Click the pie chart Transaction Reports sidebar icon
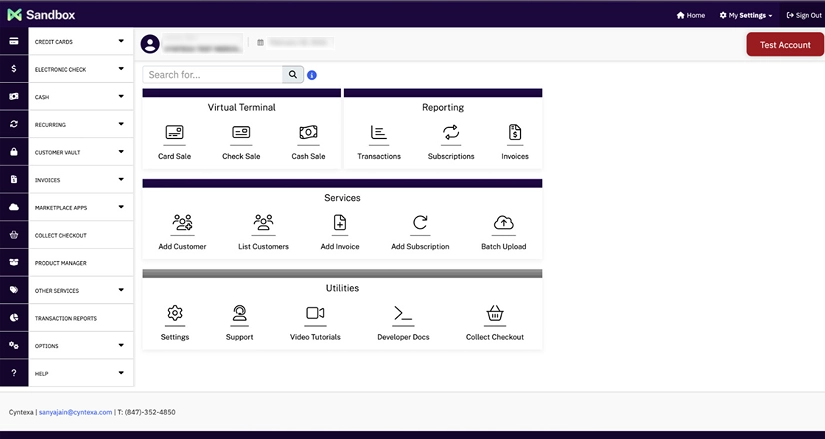 pos(14,318)
